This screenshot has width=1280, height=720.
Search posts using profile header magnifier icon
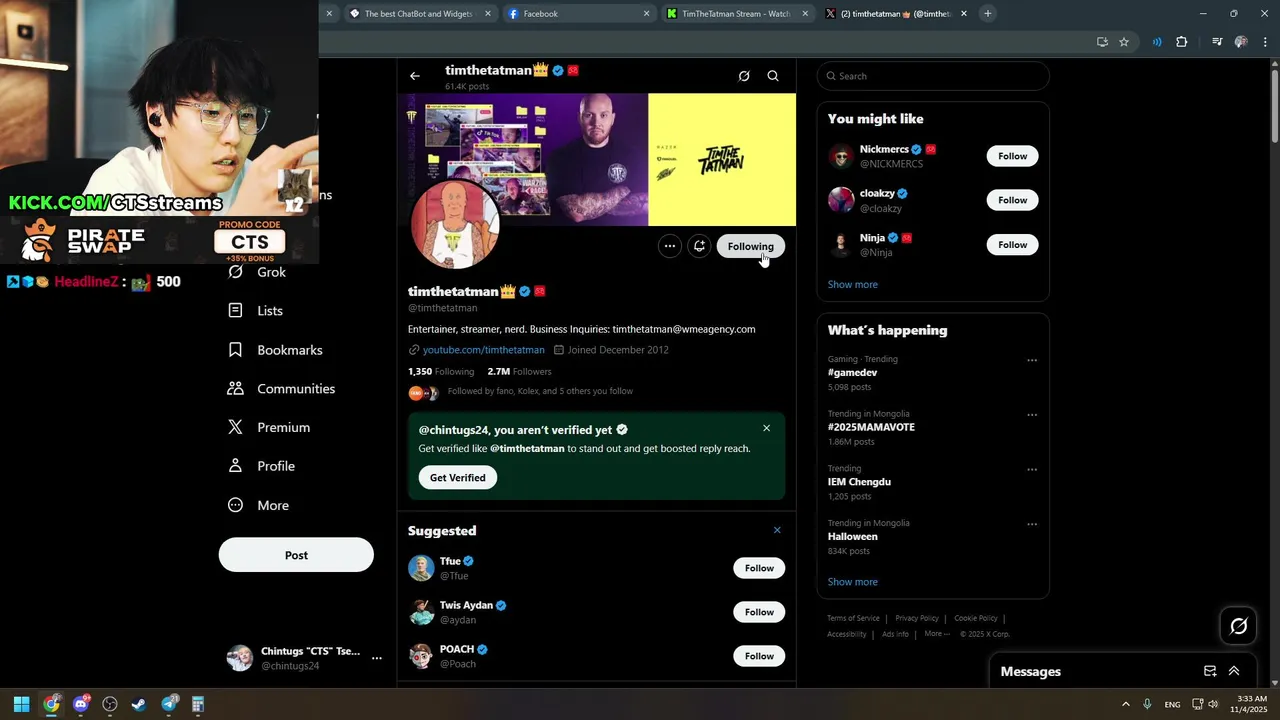[773, 76]
